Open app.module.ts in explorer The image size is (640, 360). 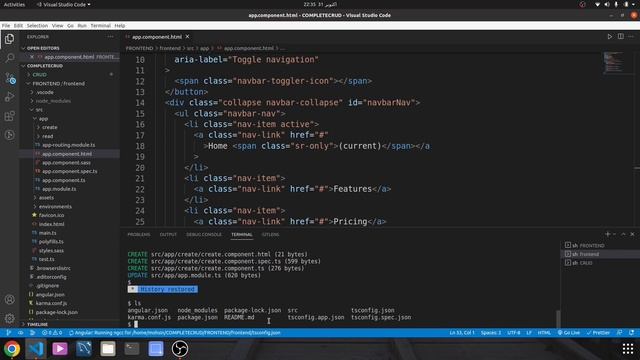(x=59, y=189)
